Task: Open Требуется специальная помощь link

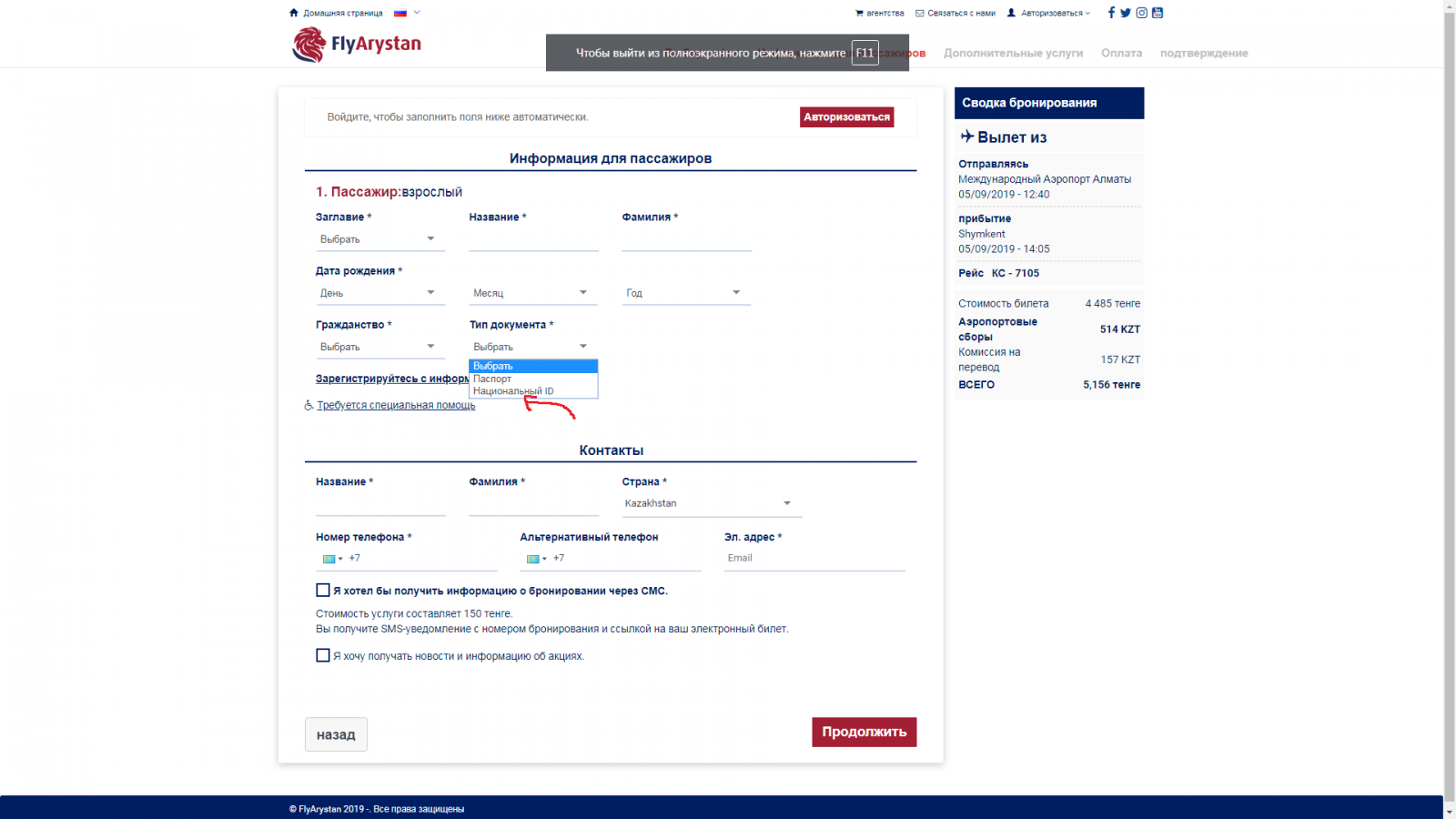Action: click(396, 405)
